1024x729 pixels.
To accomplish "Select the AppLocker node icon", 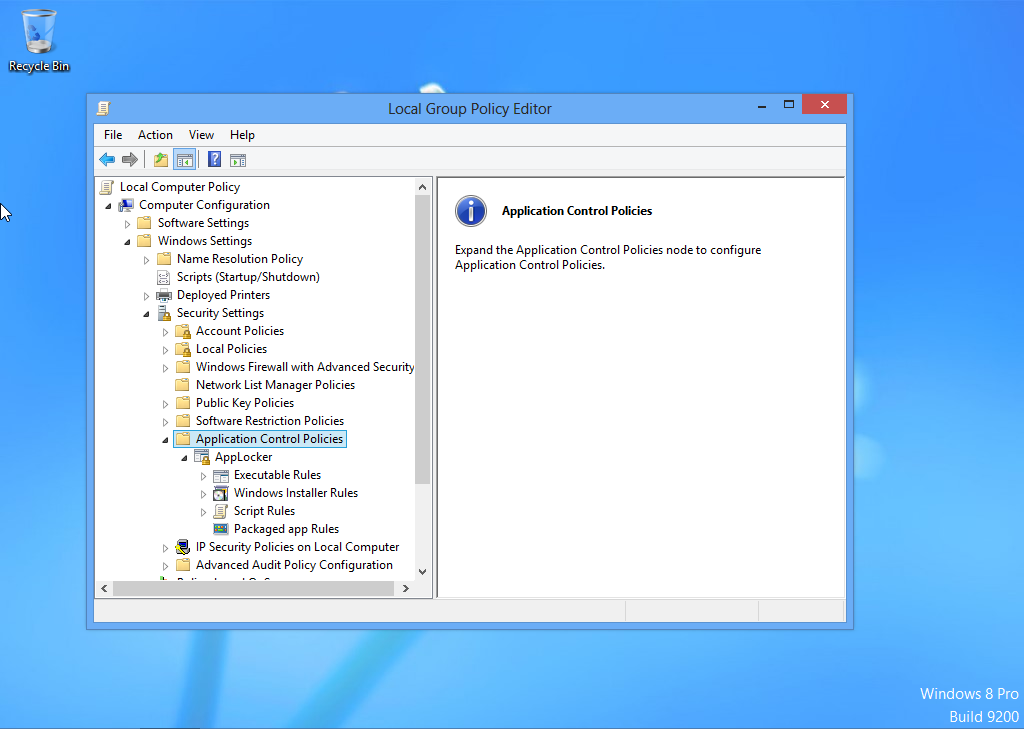I will point(202,457).
